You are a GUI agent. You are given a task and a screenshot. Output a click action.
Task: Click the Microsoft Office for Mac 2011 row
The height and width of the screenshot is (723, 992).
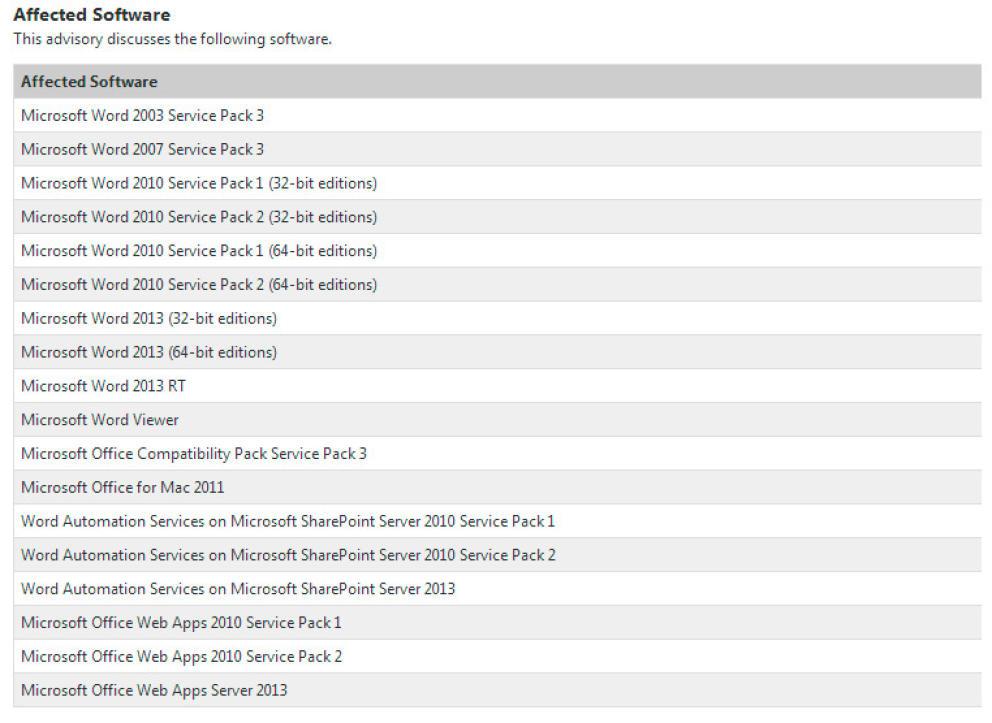122,488
